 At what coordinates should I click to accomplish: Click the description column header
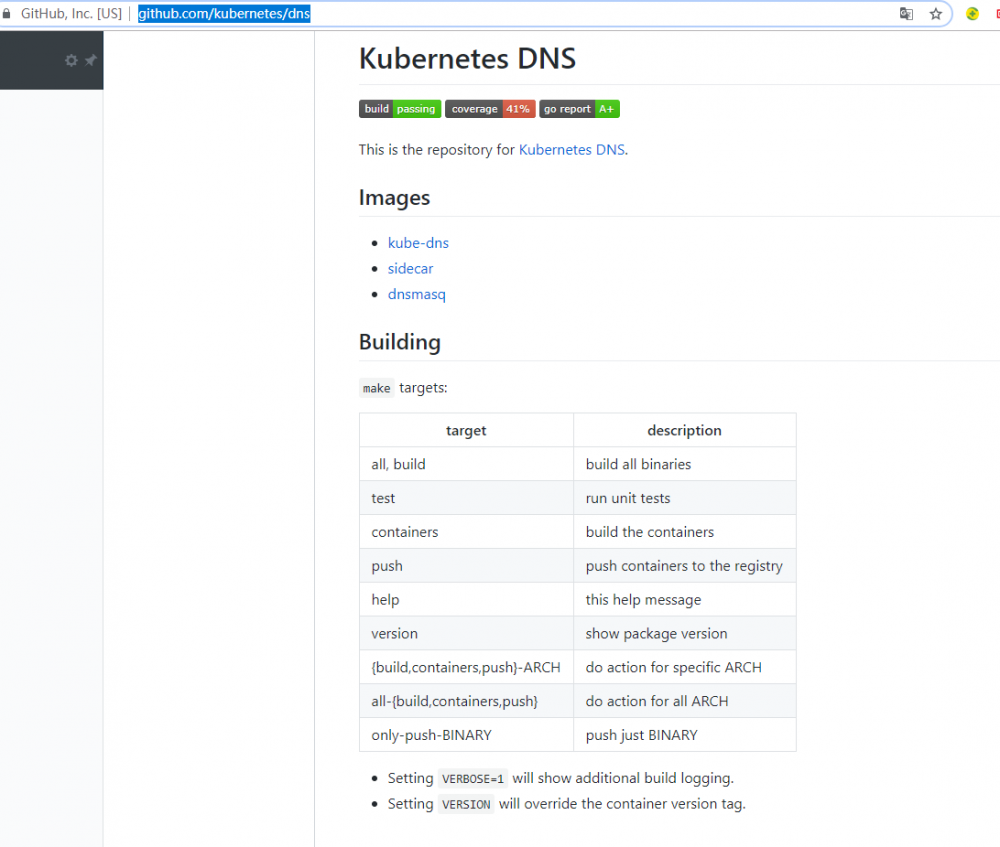pos(684,430)
